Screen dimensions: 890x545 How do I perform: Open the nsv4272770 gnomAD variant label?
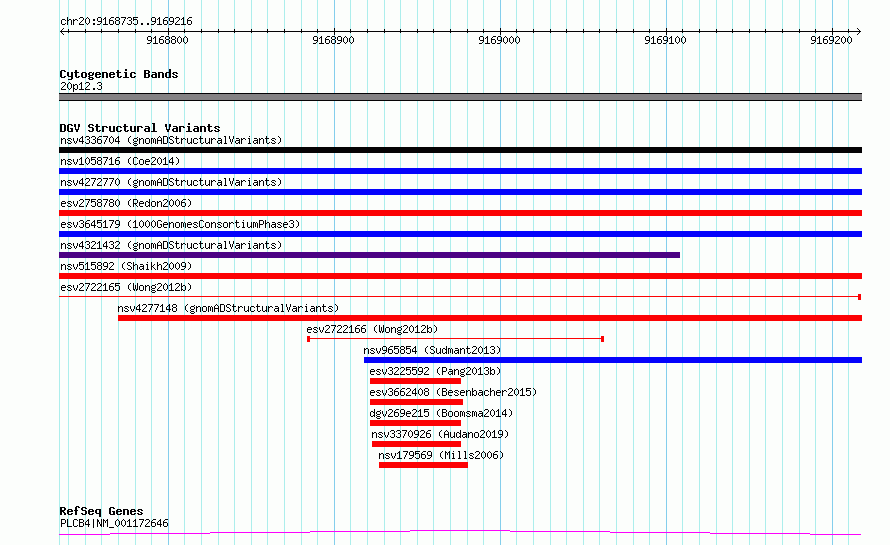[171, 182]
